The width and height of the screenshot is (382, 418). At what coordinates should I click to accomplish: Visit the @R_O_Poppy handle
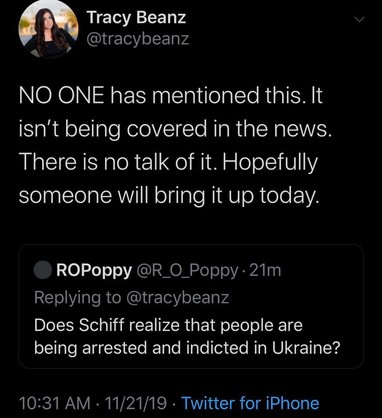click(187, 271)
